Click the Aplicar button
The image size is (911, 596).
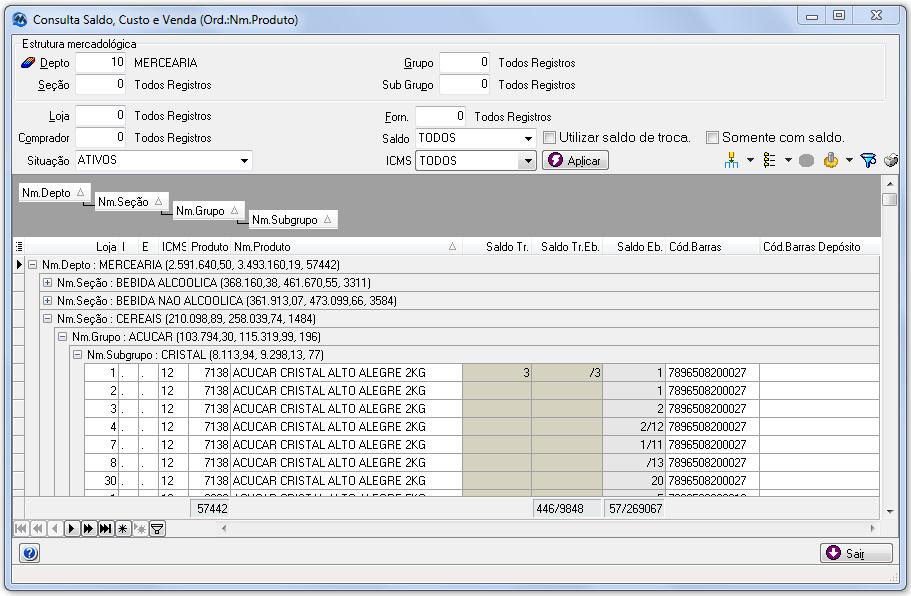[x=575, y=160]
